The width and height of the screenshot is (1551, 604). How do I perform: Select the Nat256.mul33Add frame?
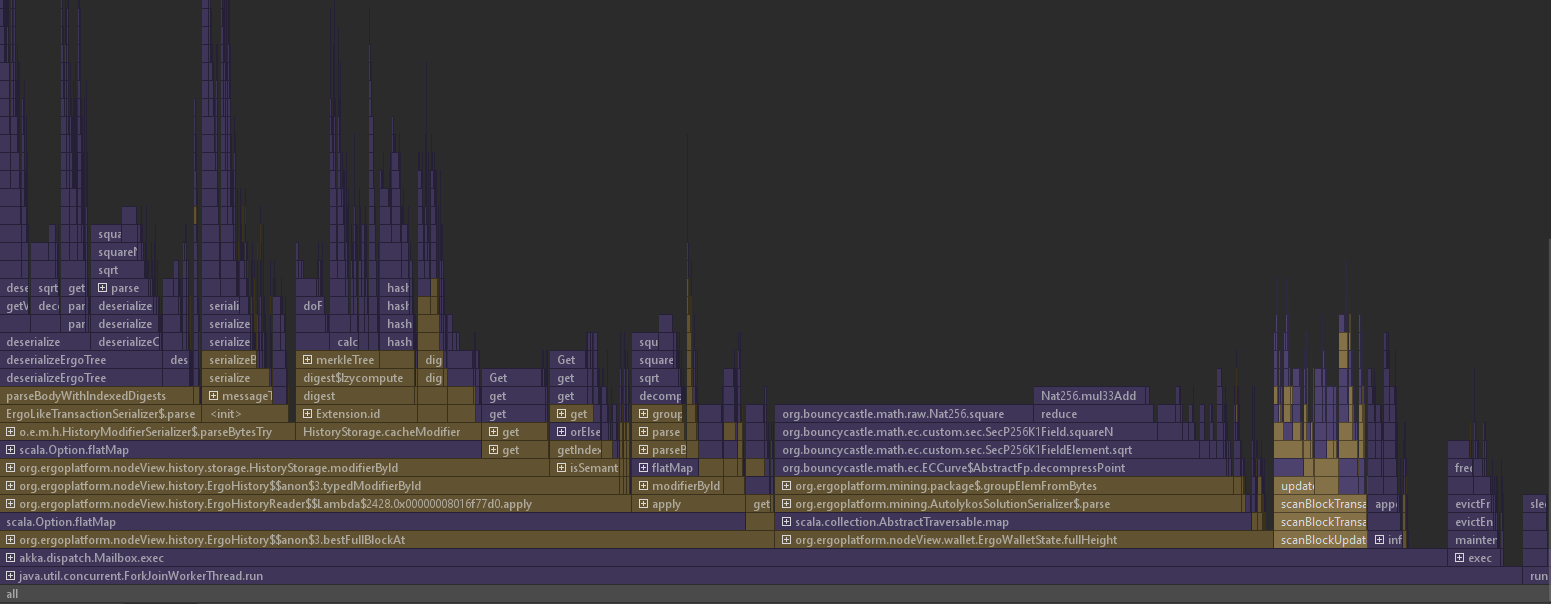1090,395
